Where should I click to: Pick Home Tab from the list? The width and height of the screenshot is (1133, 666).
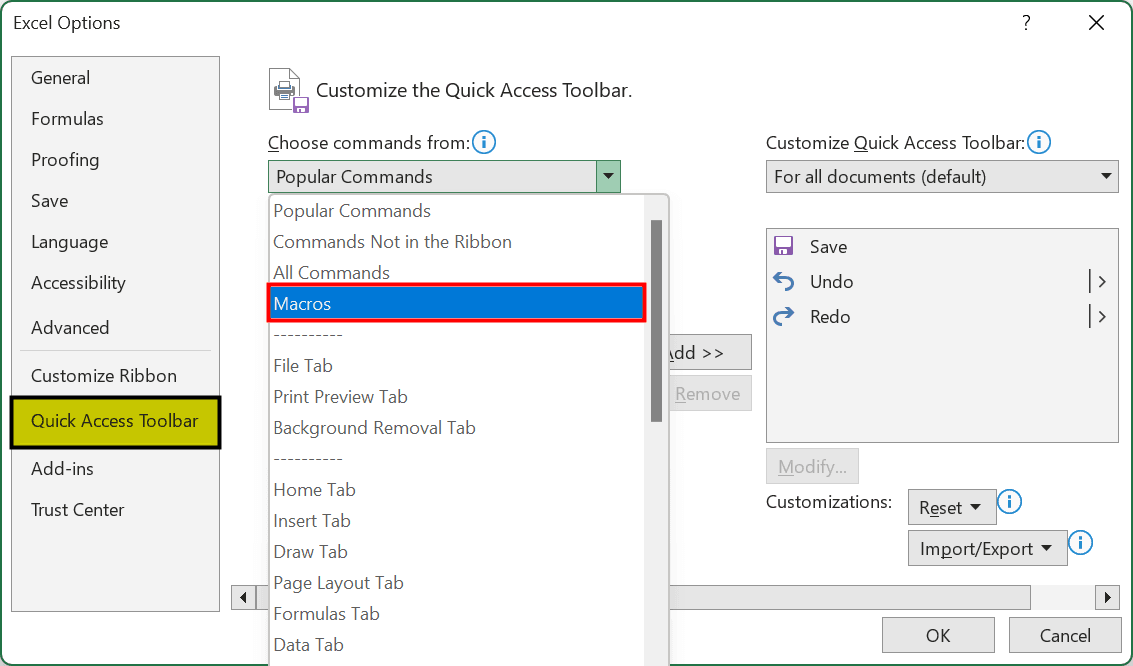click(x=457, y=490)
